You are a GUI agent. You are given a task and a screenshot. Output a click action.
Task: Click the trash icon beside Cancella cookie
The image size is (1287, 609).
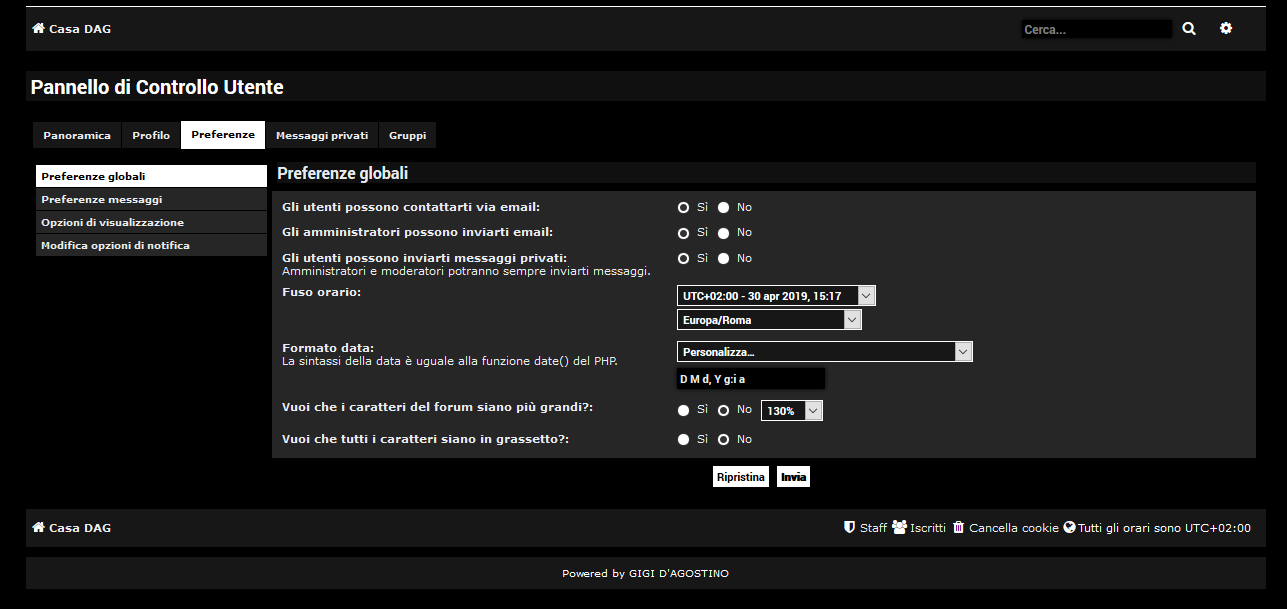coord(958,527)
